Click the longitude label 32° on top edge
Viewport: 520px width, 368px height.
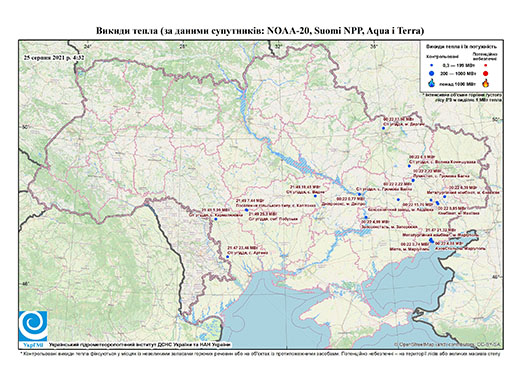coord(278,46)
